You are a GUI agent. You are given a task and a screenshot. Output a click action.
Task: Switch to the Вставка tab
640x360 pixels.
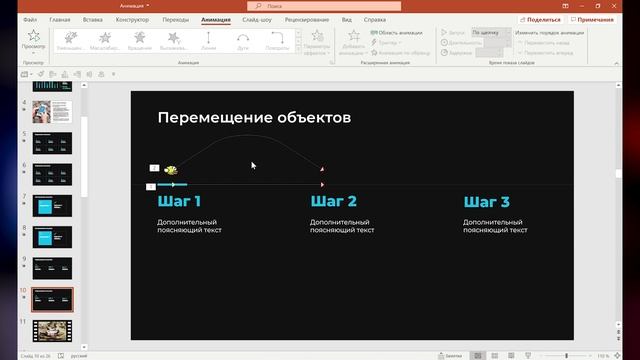[93, 20]
